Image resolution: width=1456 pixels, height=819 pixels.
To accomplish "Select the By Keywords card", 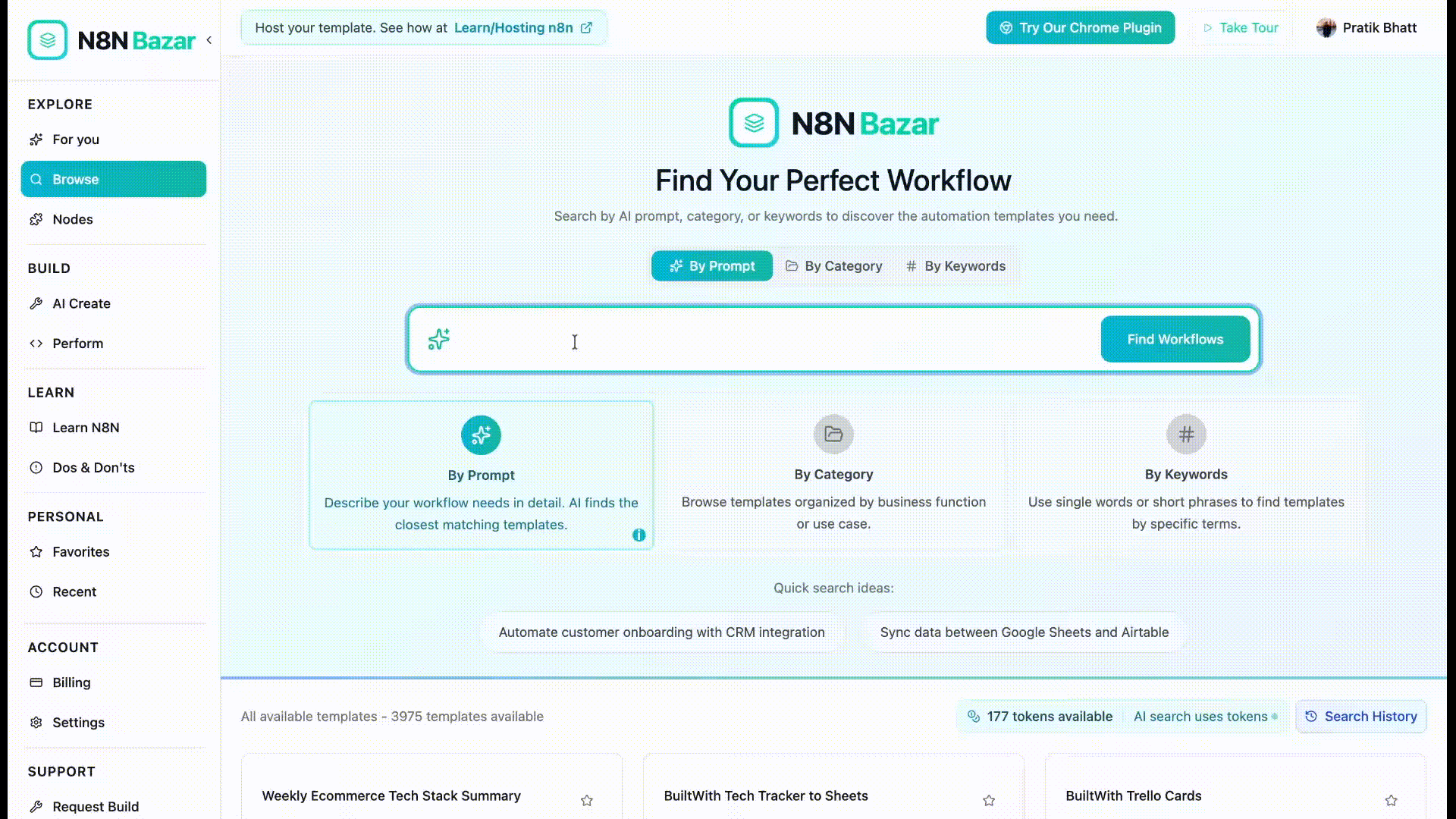I will pyautogui.click(x=1185, y=474).
